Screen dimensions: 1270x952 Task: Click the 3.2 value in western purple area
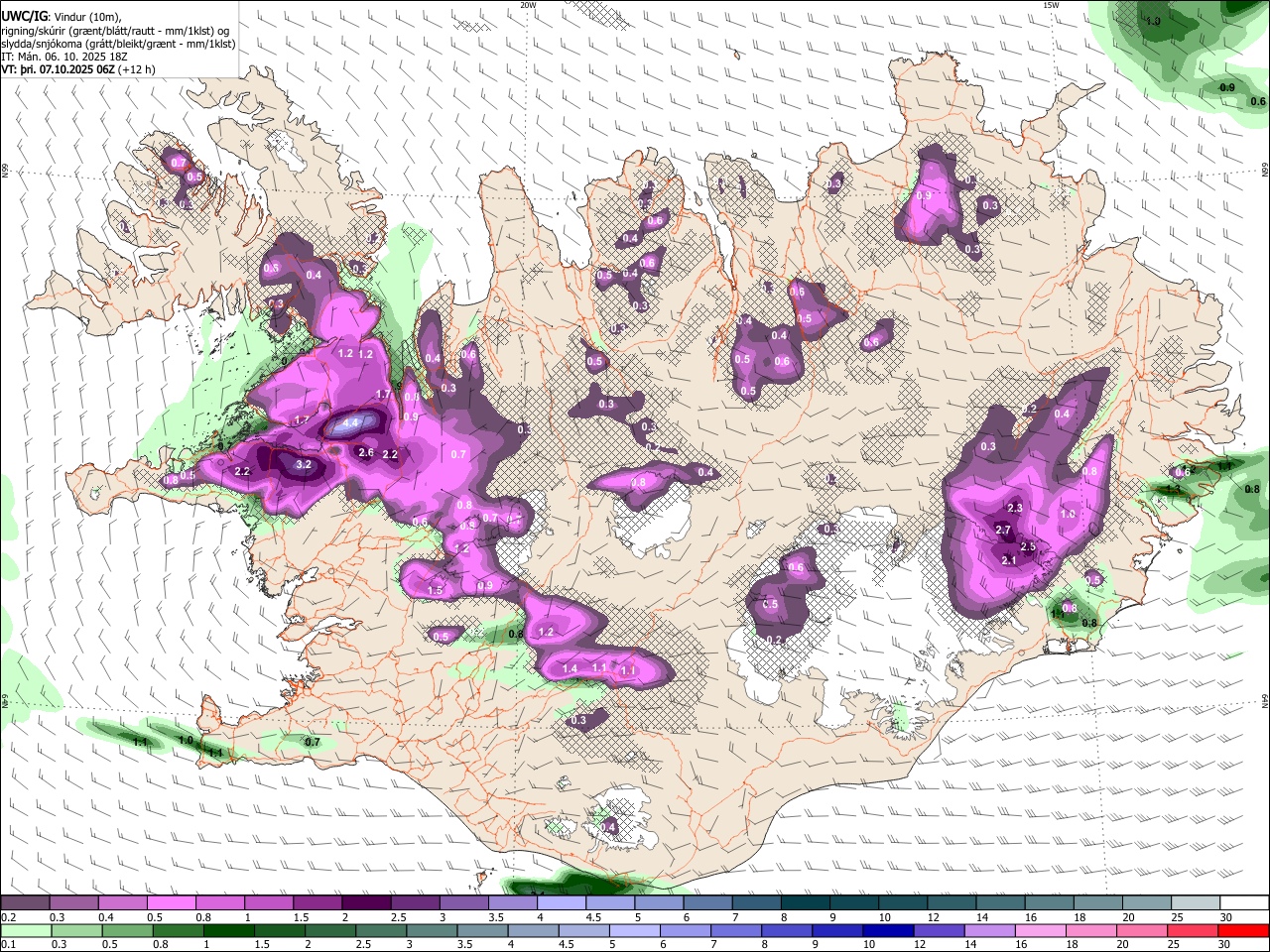pos(305,464)
